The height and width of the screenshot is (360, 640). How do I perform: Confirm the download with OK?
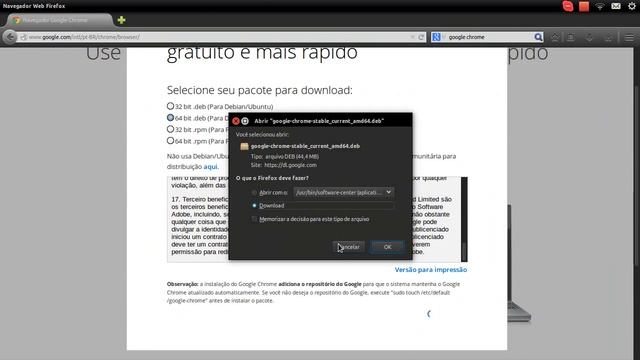click(x=387, y=247)
